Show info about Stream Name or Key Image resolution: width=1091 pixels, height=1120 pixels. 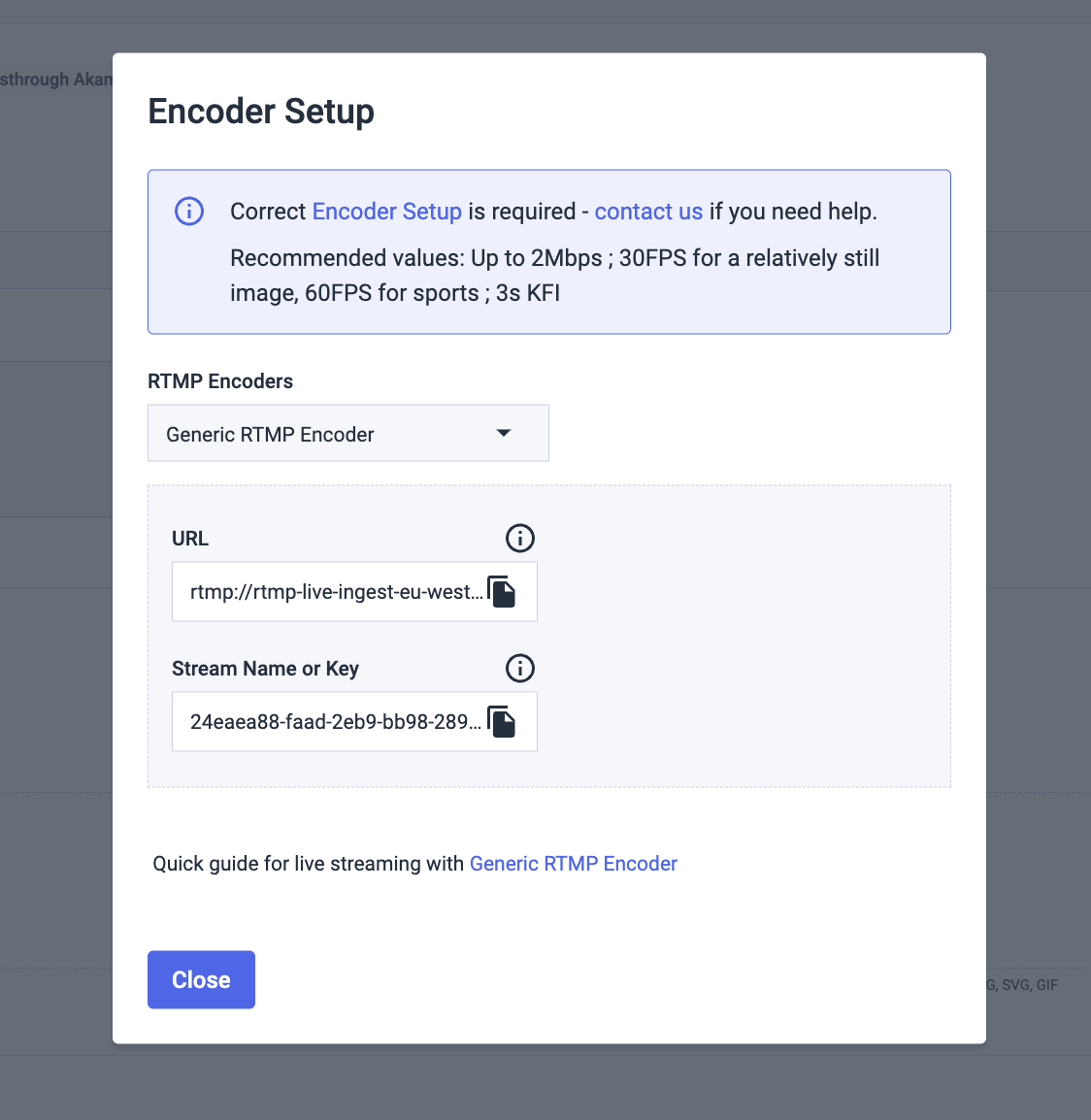point(520,668)
